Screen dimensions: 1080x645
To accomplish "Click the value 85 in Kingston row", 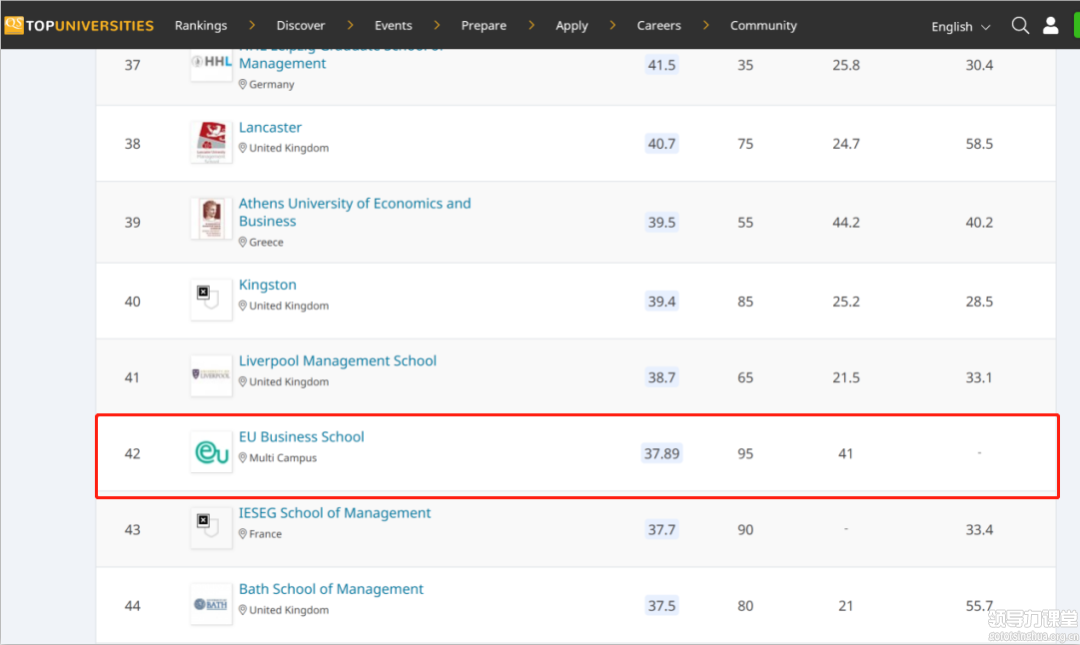I will click(x=745, y=301).
